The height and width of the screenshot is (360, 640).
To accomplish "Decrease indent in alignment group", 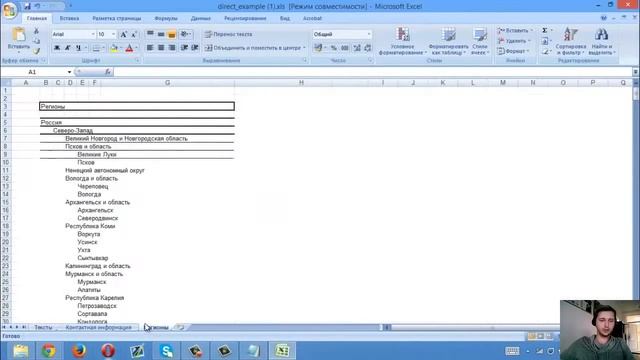I will click(184, 48).
